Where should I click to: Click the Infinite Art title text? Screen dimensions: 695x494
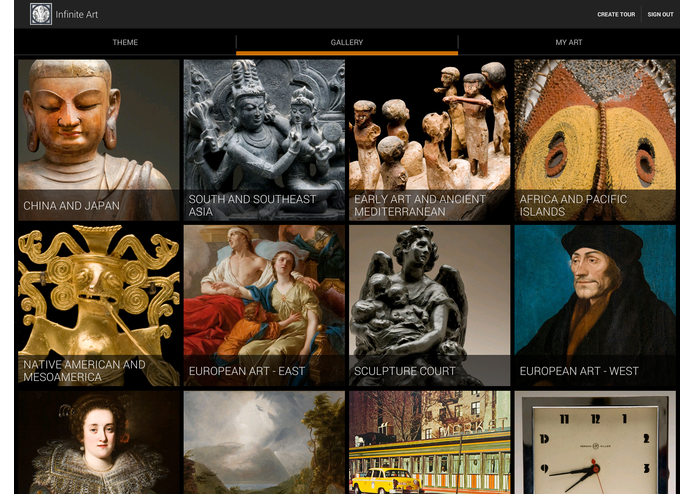coord(77,15)
